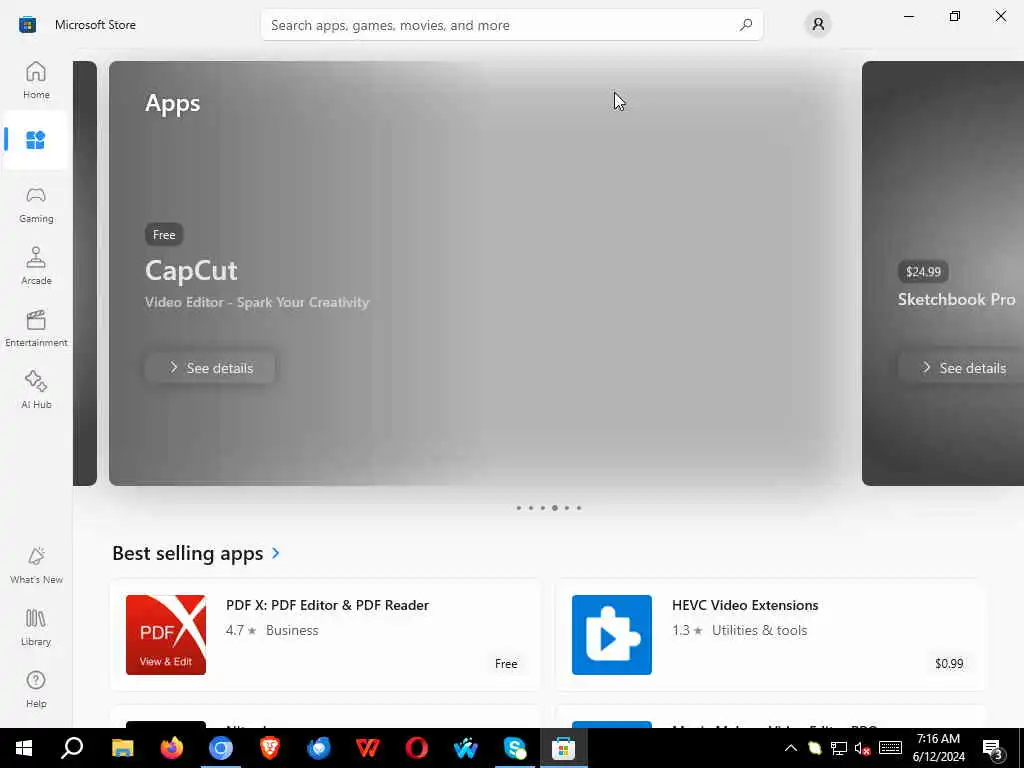Expand Best selling apps with chevron arrow
This screenshot has width=1024, height=768.
coord(276,553)
